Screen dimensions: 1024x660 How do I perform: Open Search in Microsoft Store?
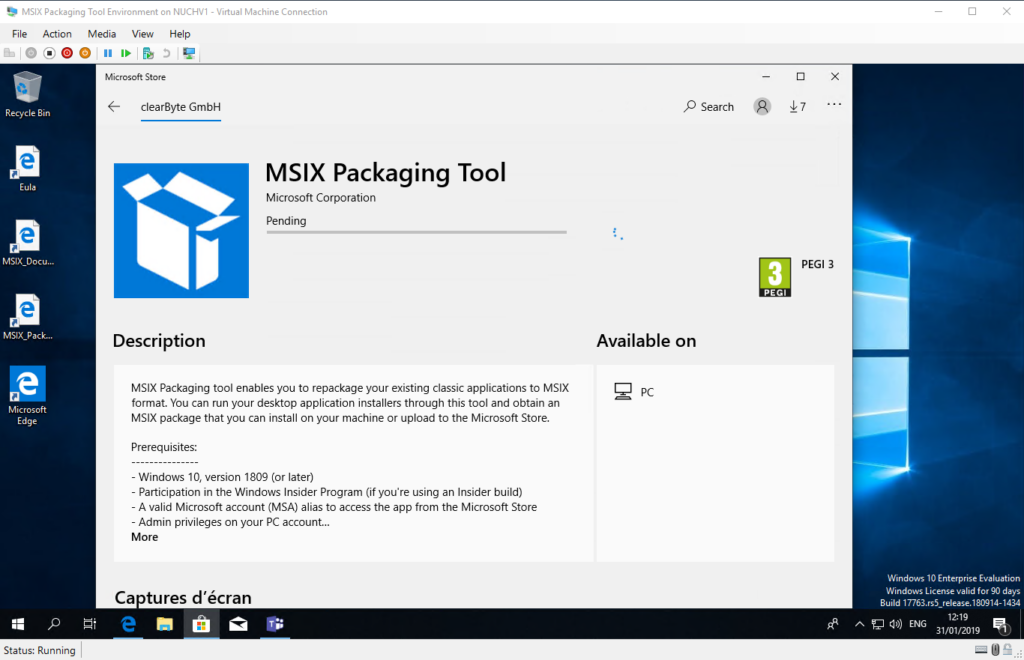709,106
